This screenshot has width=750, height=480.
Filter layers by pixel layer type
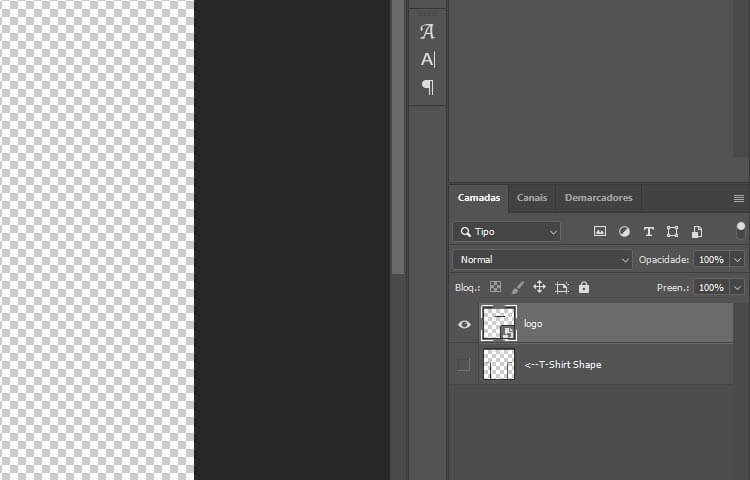click(600, 231)
